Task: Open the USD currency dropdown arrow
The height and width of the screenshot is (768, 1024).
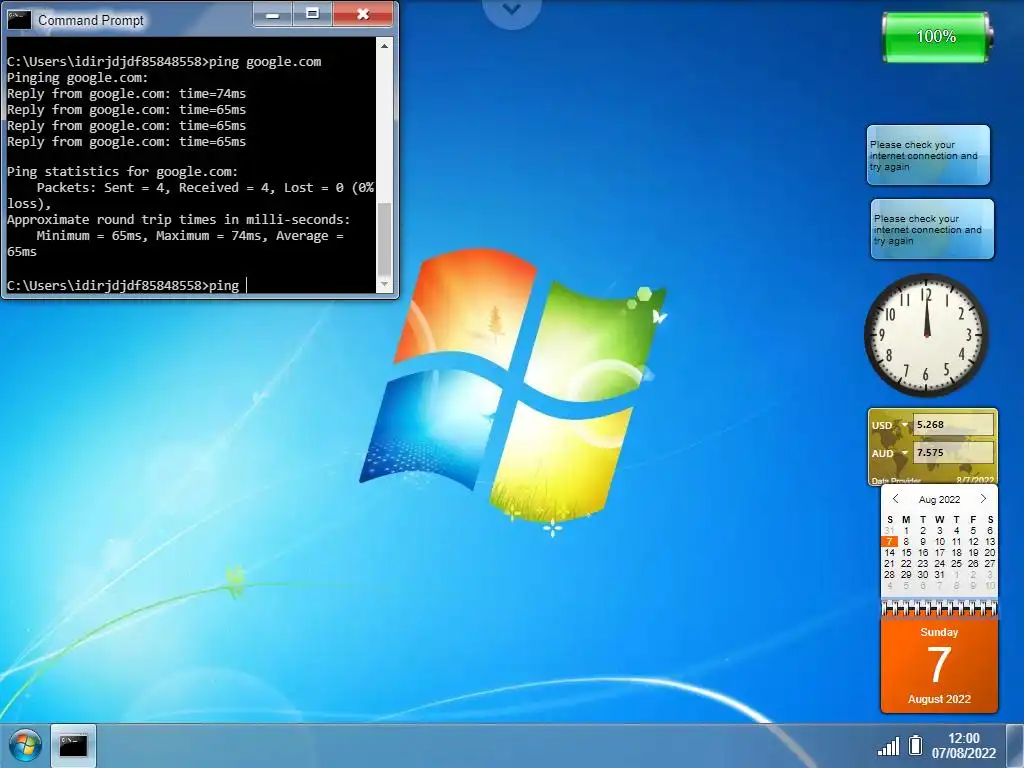Action: 905,425
